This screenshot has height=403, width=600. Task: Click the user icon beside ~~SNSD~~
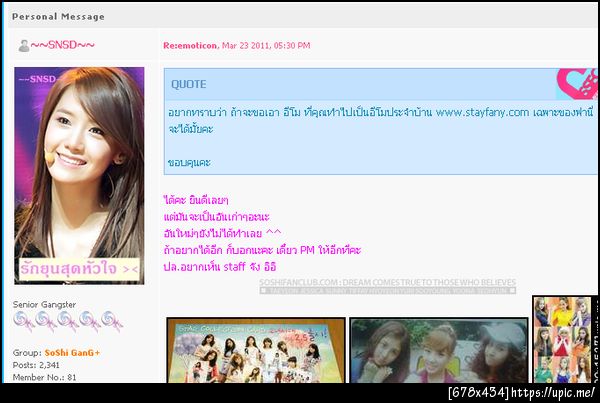point(24,46)
